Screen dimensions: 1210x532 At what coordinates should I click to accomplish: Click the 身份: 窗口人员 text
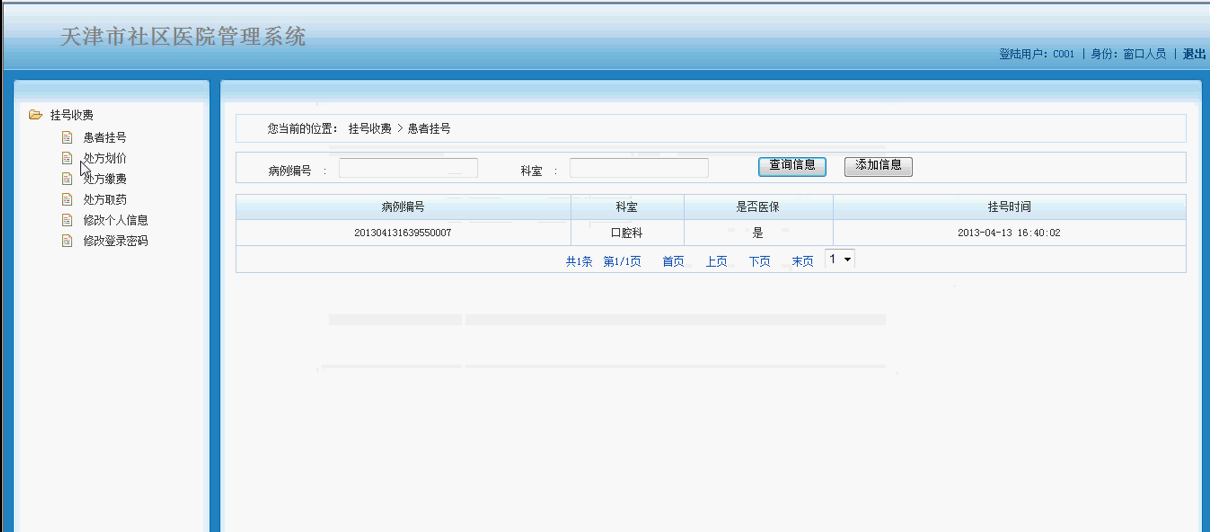point(1128,54)
